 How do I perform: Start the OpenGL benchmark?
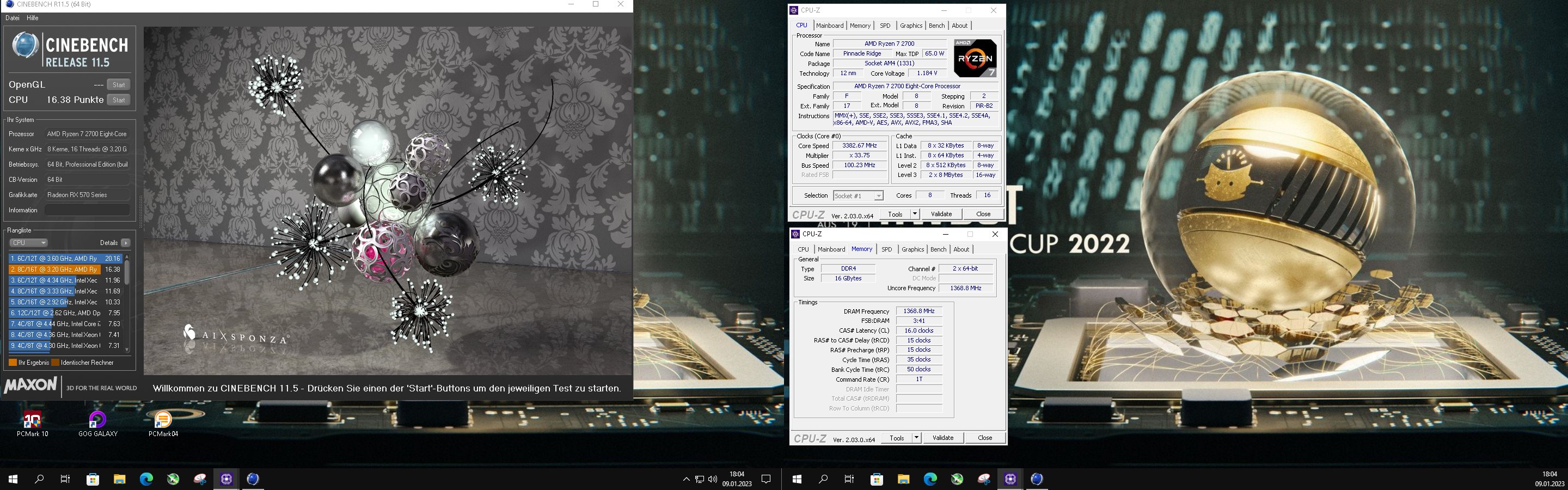(x=119, y=84)
